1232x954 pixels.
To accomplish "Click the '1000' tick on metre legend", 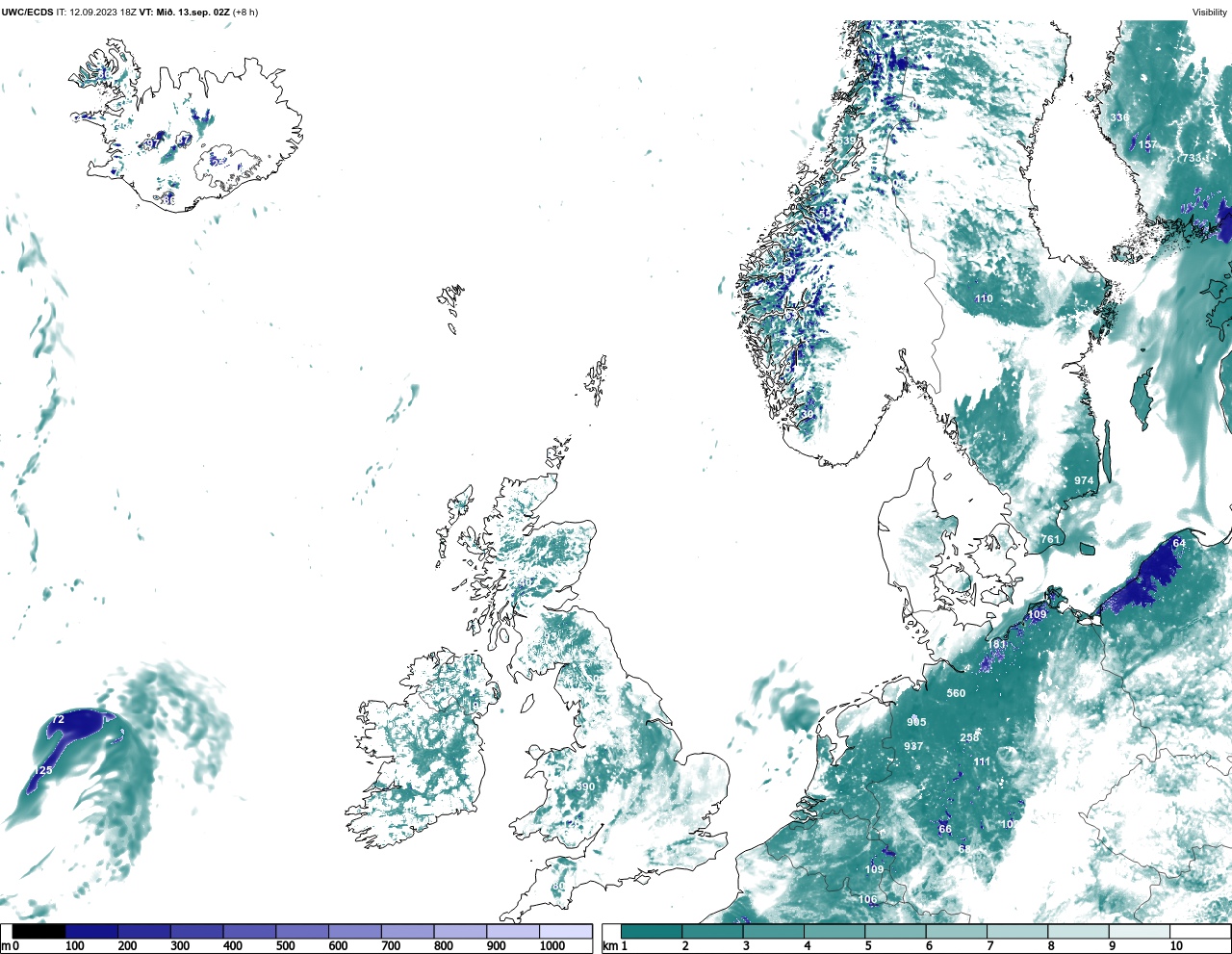I will [552, 946].
